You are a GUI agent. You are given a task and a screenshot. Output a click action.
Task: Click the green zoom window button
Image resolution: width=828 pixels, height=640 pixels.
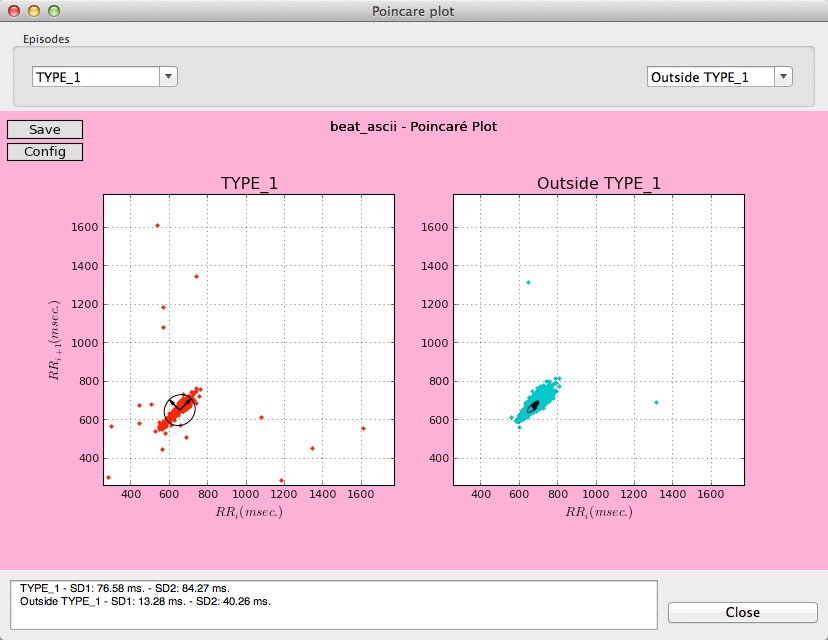[54, 11]
